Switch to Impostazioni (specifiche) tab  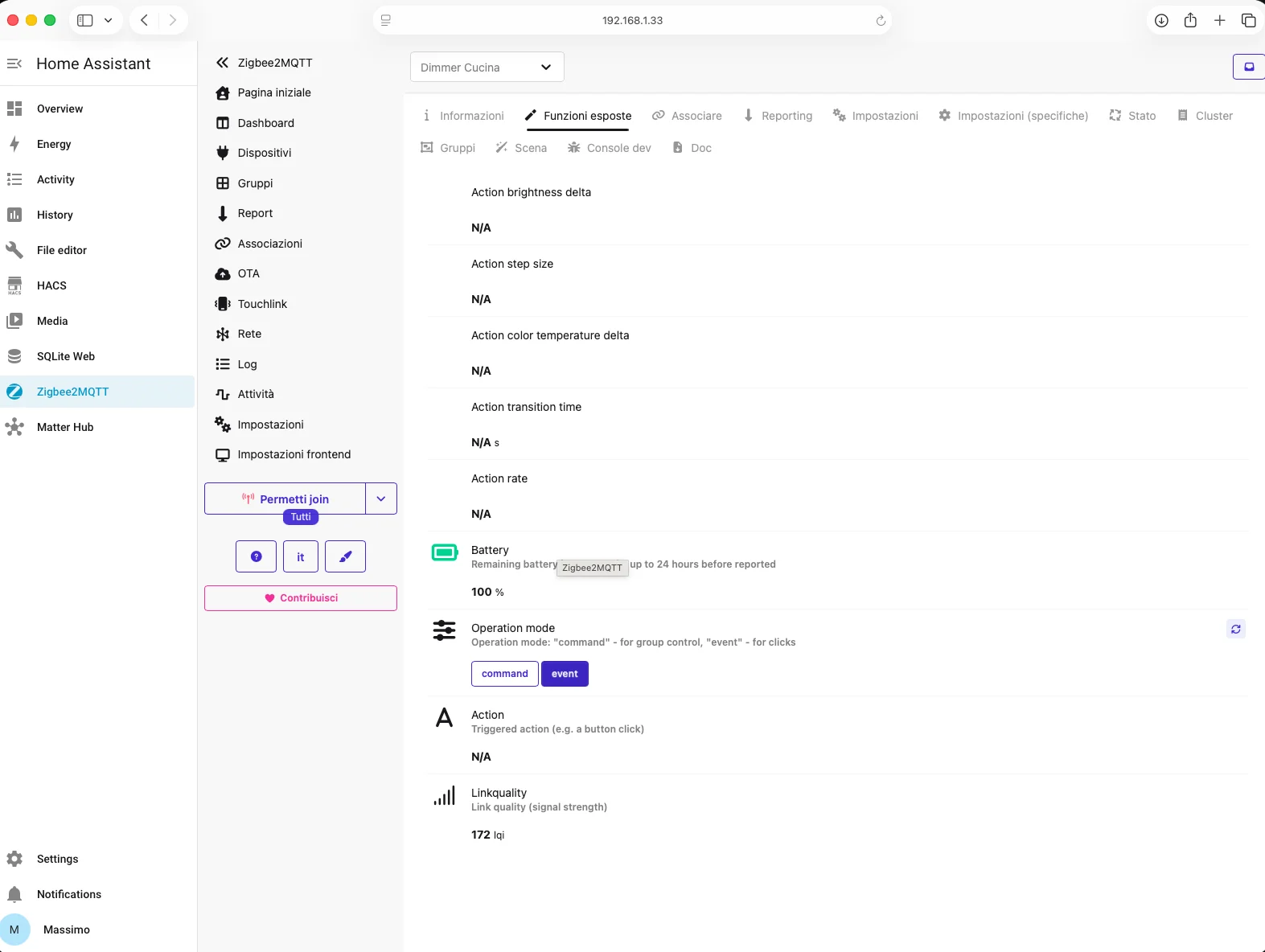[x=1013, y=116]
